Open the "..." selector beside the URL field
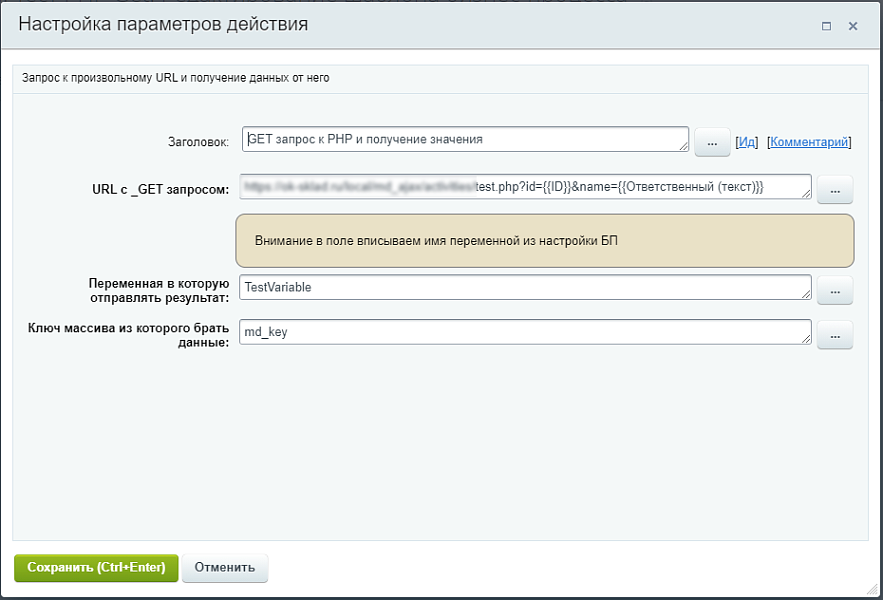Image resolution: width=883 pixels, height=600 pixels. coord(834,189)
